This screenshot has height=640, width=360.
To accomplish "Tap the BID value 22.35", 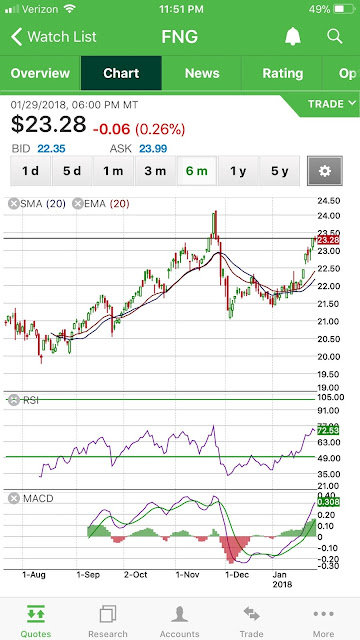I will [51, 149].
